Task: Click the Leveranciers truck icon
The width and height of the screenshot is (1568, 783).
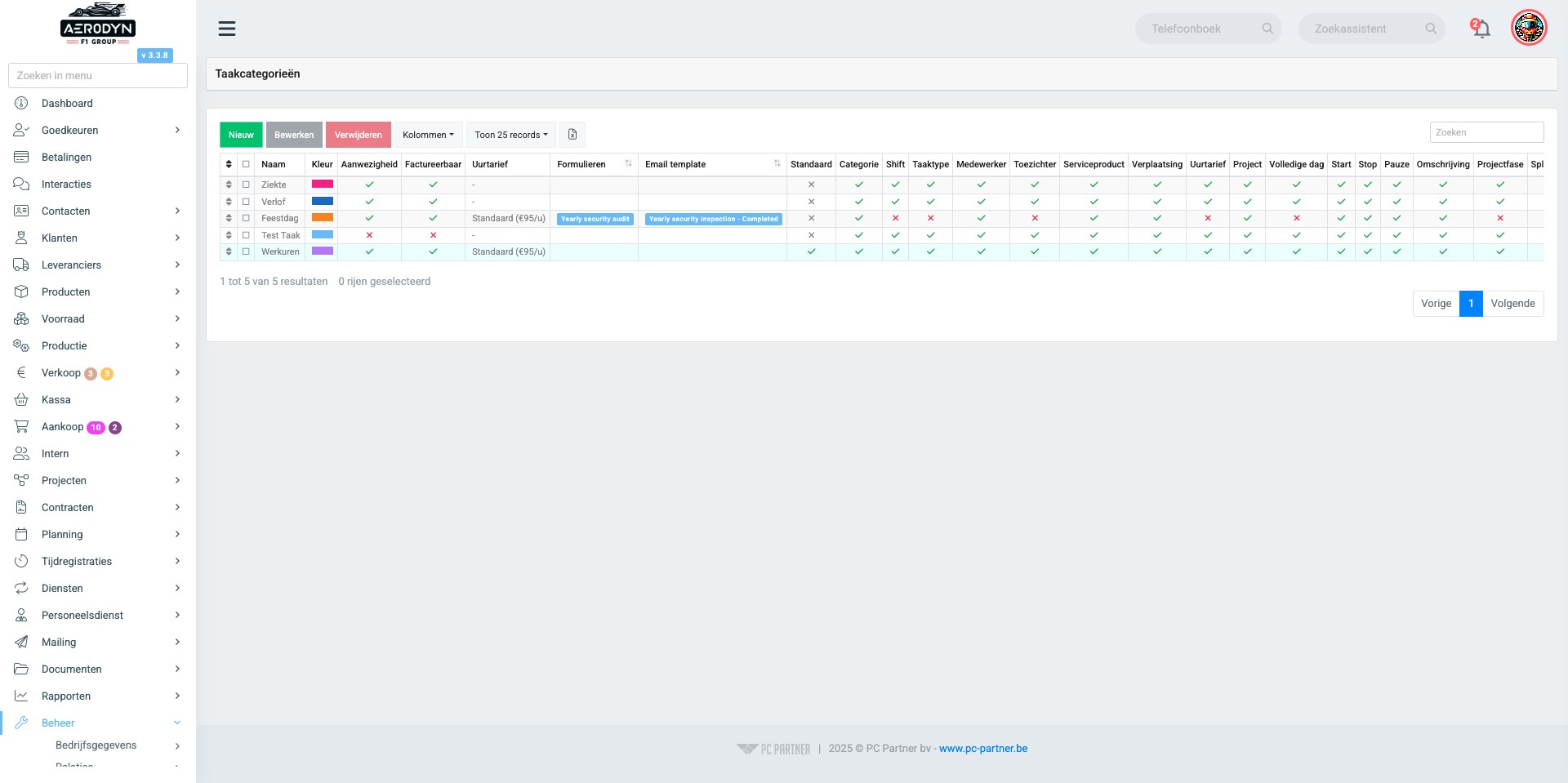Action: click(21, 265)
